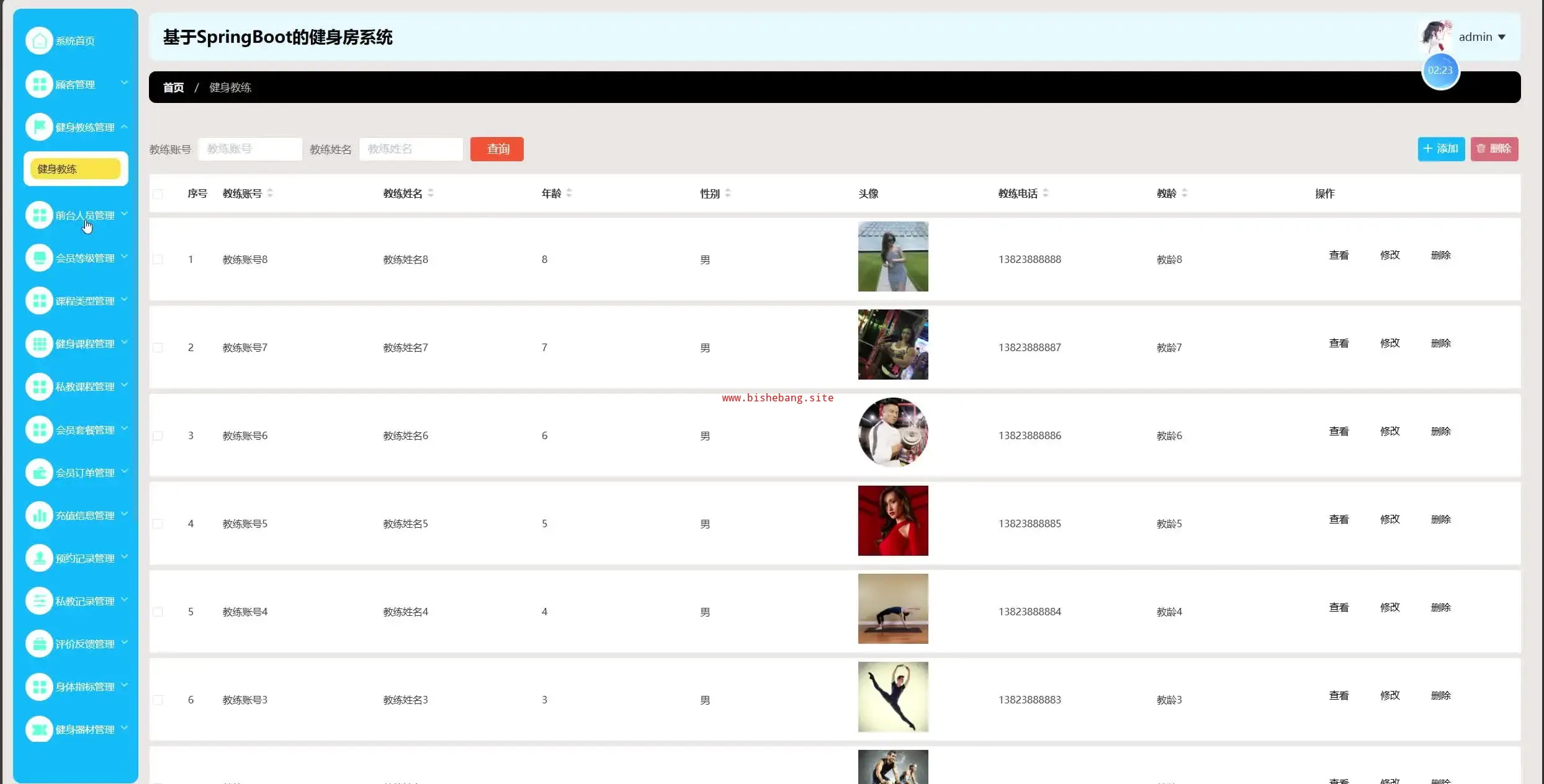The image size is (1544, 784).
Task: Click the 教练账号 search input field
Action: [250, 149]
